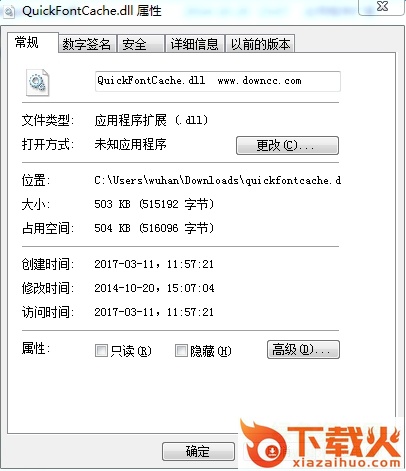The width and height of the screenshot is (406, 471).
Task: Click the 未知应用程序 open-with text
Action: pos(130,144)
